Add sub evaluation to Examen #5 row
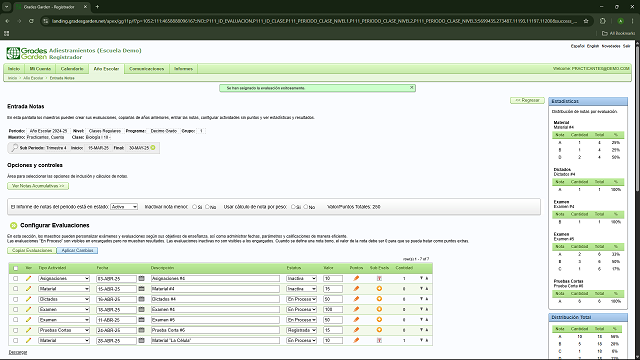Screen dimensions: 640x360 pyautogui.click(x=379, y=320)
